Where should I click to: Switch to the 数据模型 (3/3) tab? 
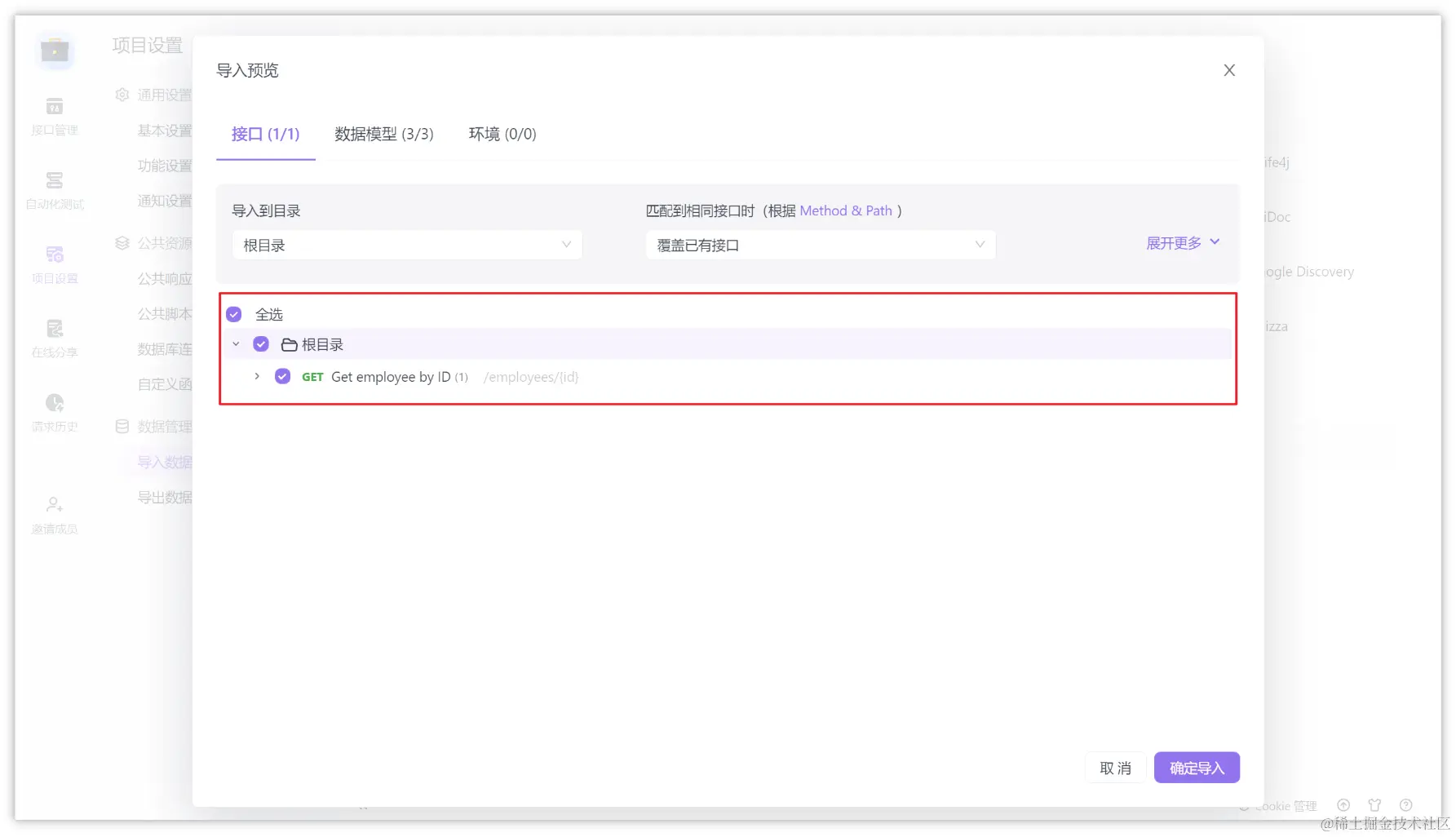pos(383,134)
